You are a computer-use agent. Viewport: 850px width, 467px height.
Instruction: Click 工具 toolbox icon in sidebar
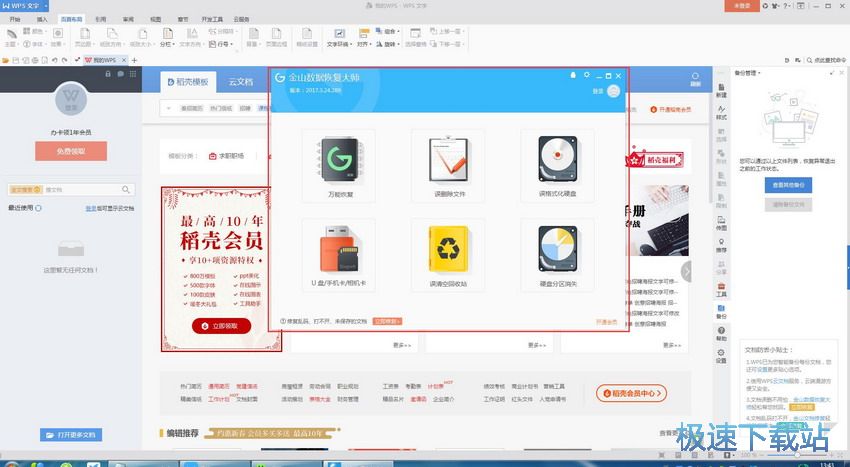pyautogui.click(x=721, y=290)
